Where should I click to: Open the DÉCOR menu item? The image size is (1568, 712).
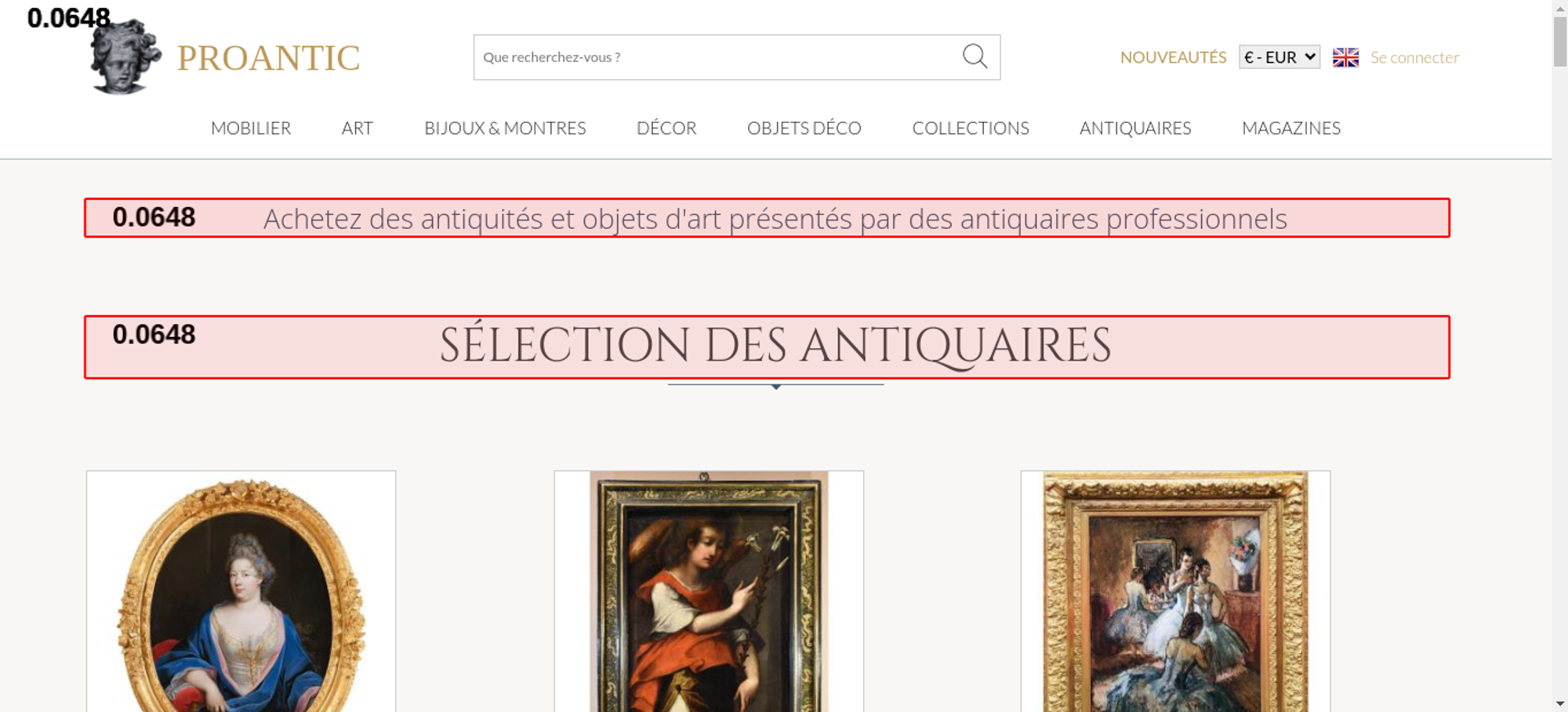coord(666,128)
